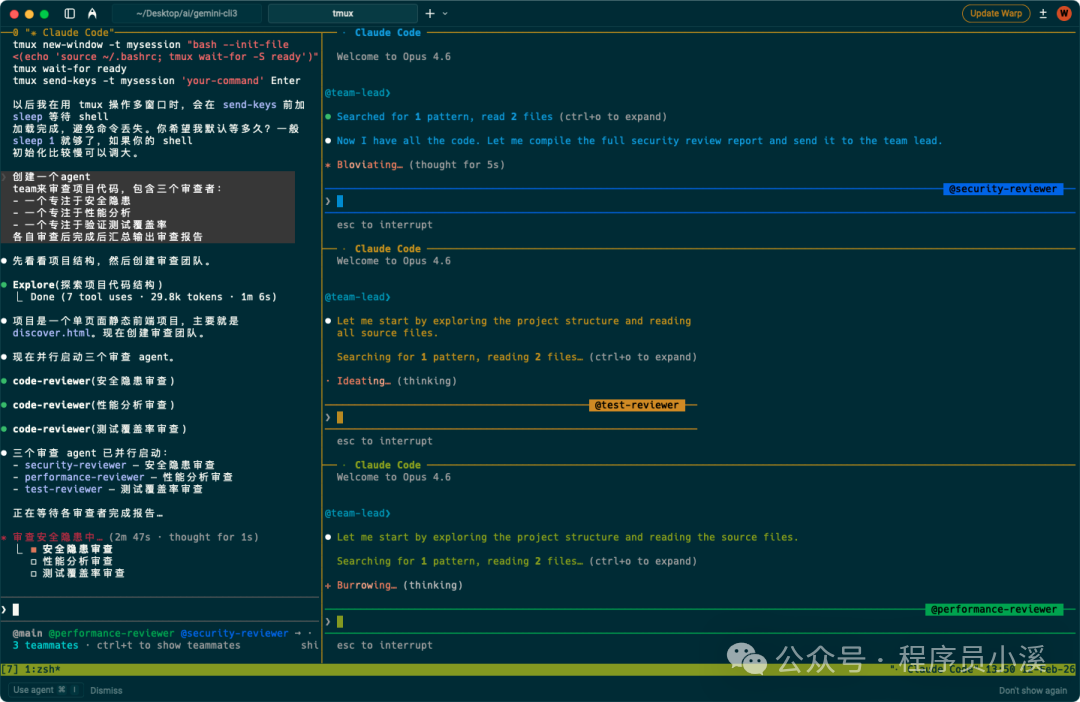
Task: Click 'Done (7 tool uses · 29.8k tokens' line
Action: click(x=153, y=297)
